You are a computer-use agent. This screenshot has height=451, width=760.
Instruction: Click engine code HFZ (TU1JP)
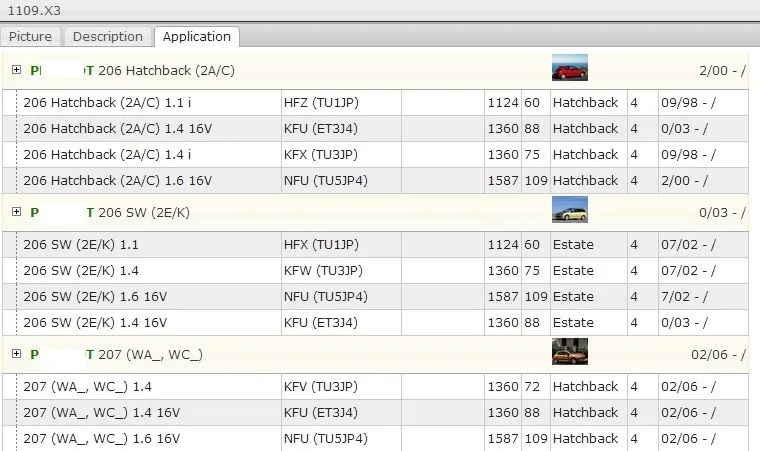coord(321,103)
